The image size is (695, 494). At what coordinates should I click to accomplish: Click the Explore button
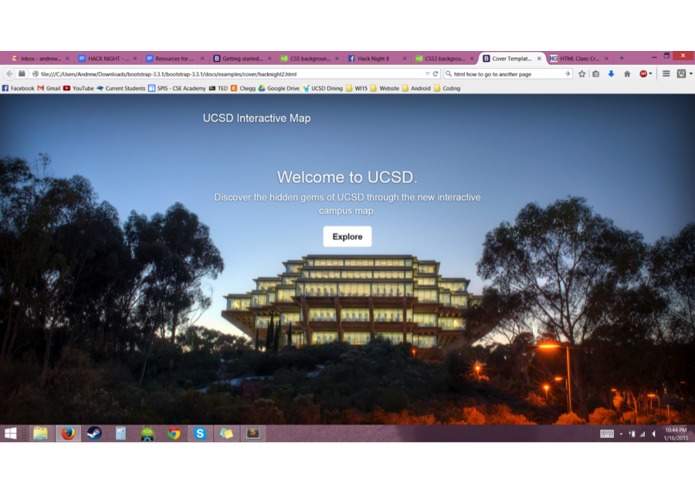(x=347, y=237)
